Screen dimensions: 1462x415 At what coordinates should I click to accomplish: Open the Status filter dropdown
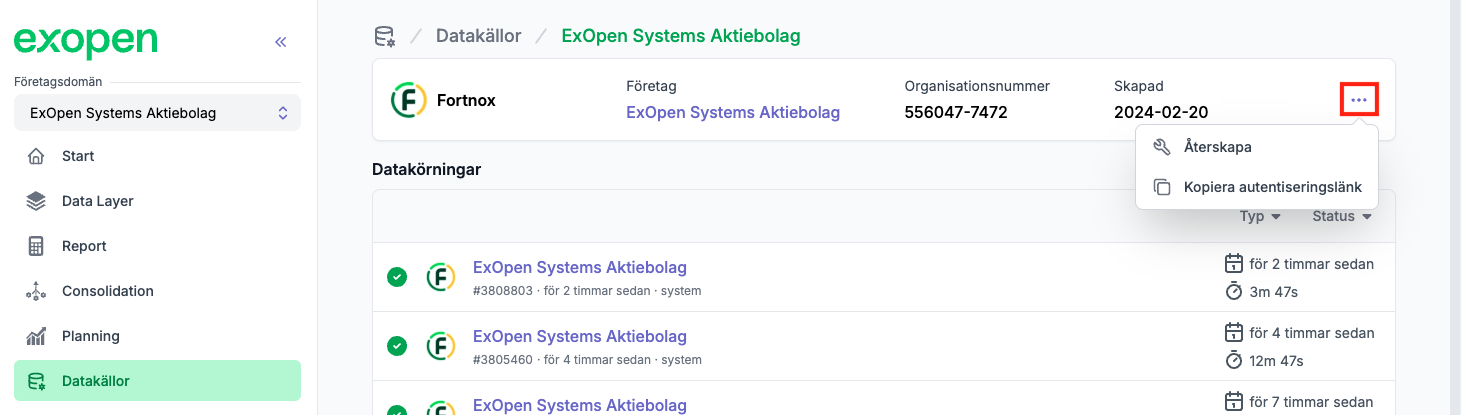(x=1341, y=216)
